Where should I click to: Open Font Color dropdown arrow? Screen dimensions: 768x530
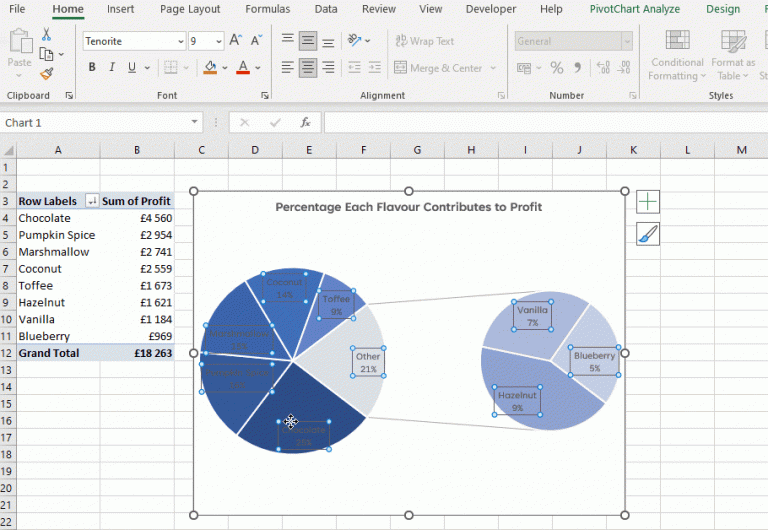tap(258, 68)
